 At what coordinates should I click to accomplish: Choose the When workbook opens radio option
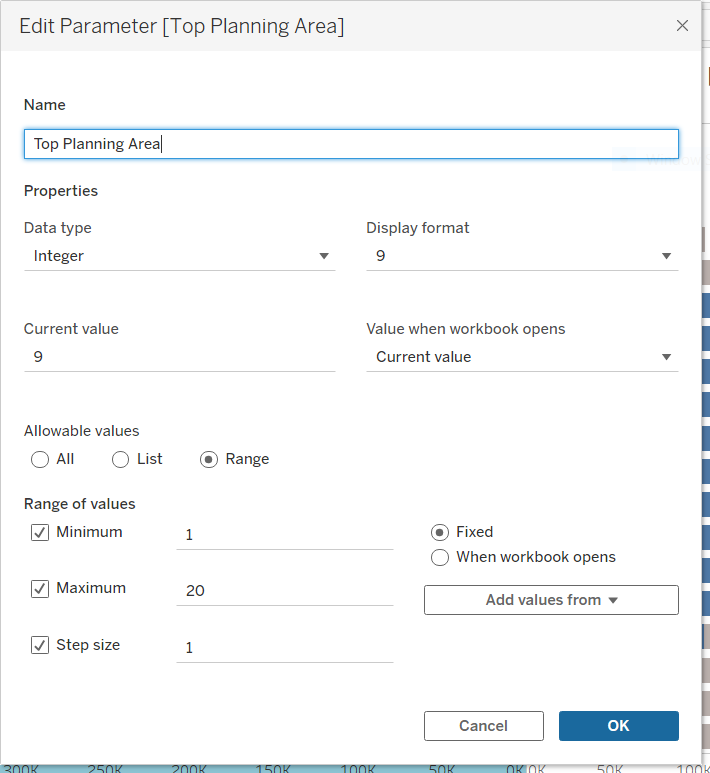440,558
